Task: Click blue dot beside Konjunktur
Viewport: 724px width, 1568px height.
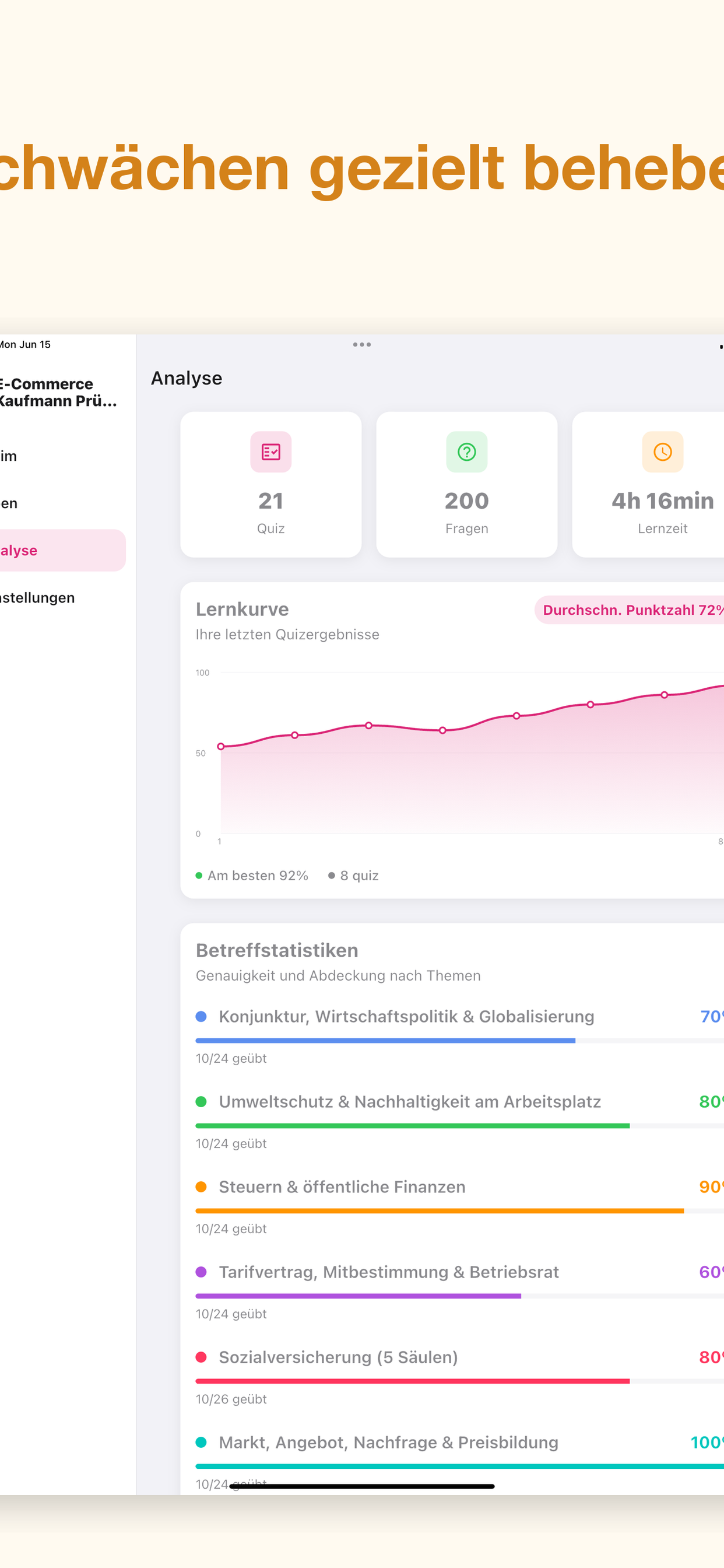Action: [x=201, y=1017]
